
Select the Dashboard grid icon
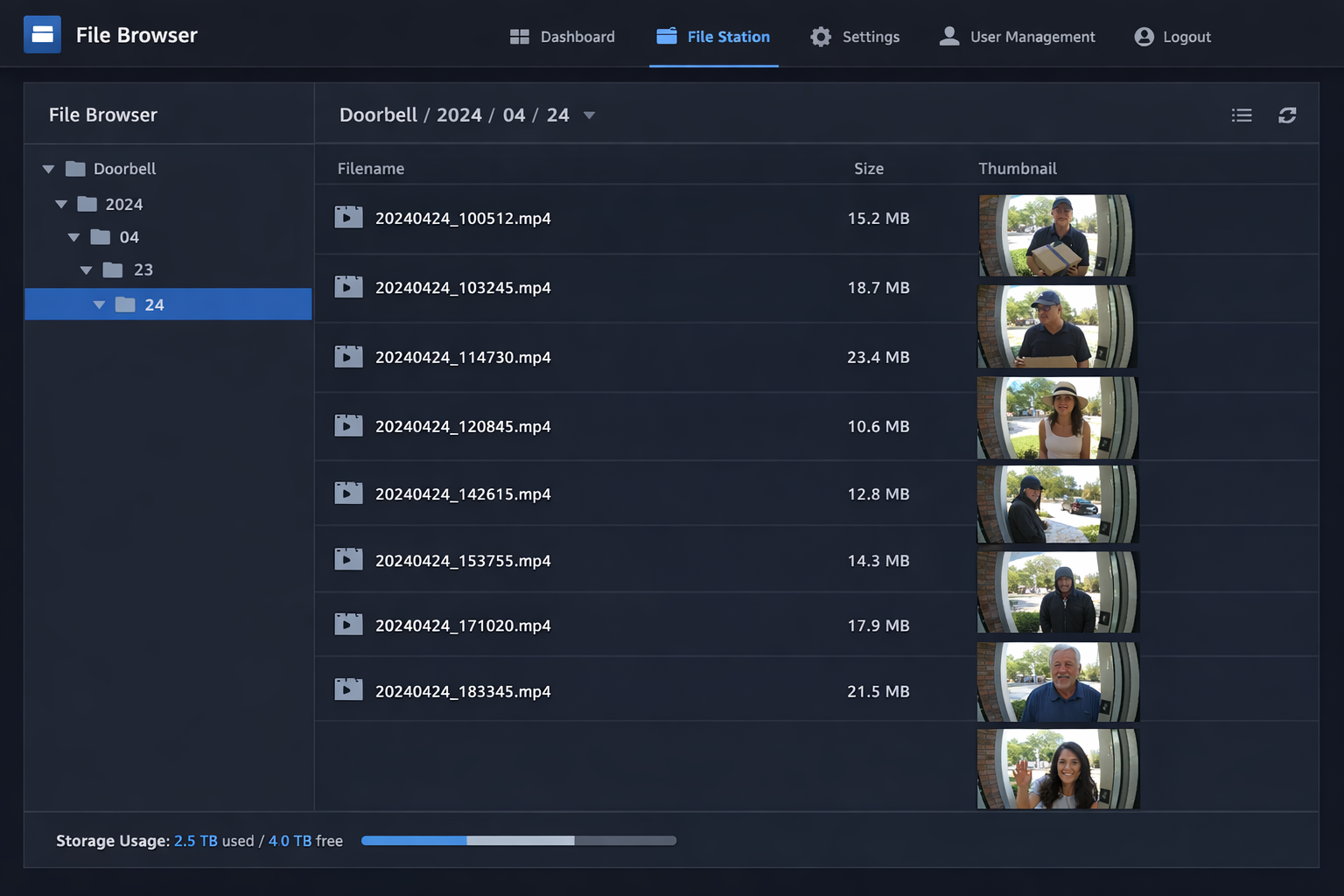(519, 36)
